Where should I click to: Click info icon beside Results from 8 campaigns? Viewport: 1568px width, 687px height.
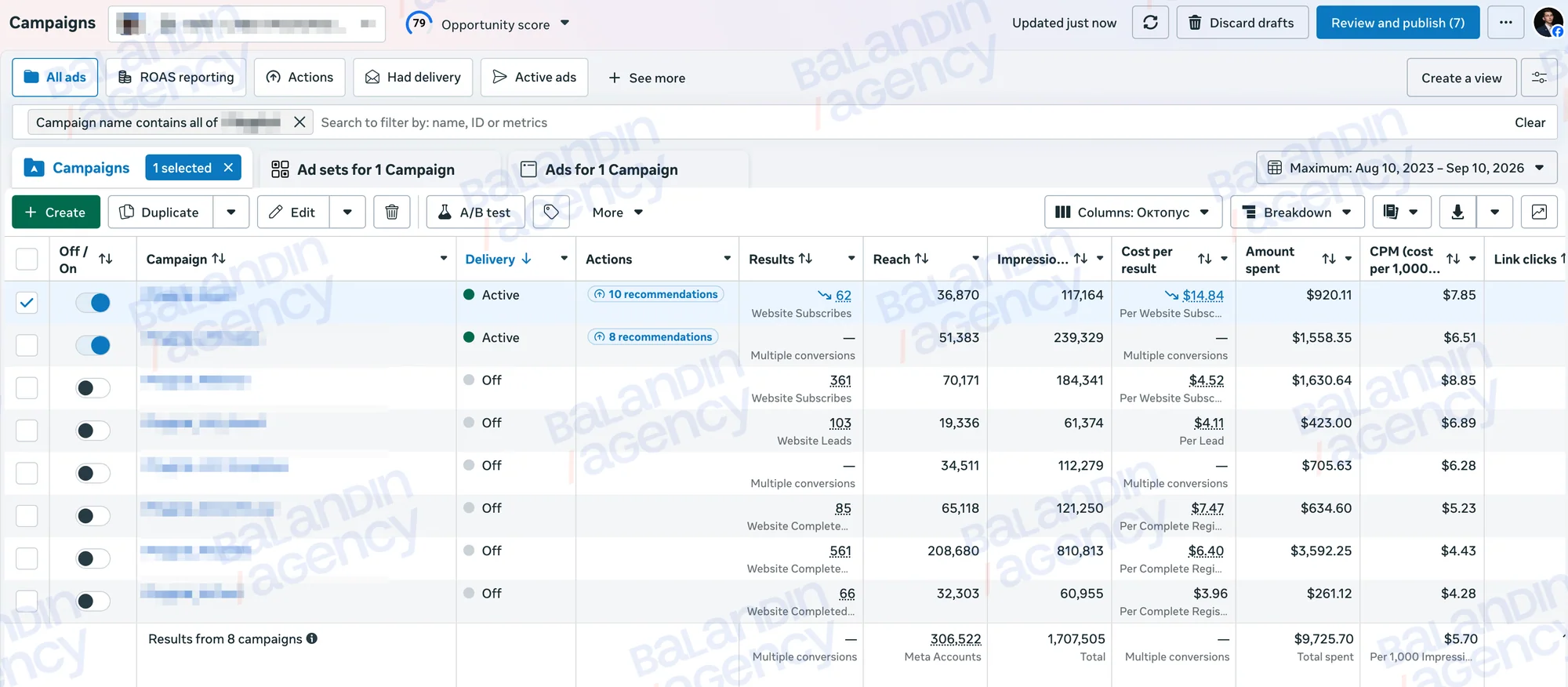pyautogui.click(x=312, y=638)
